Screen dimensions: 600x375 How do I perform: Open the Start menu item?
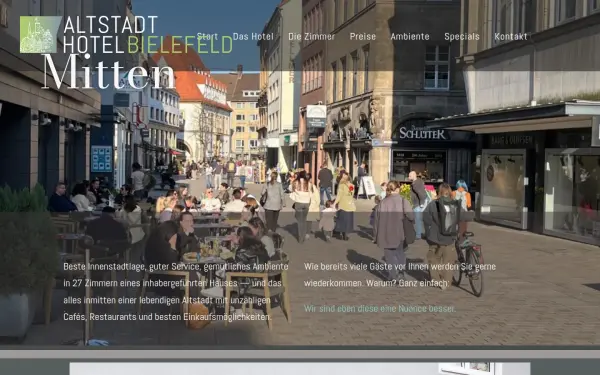point(207,37)
